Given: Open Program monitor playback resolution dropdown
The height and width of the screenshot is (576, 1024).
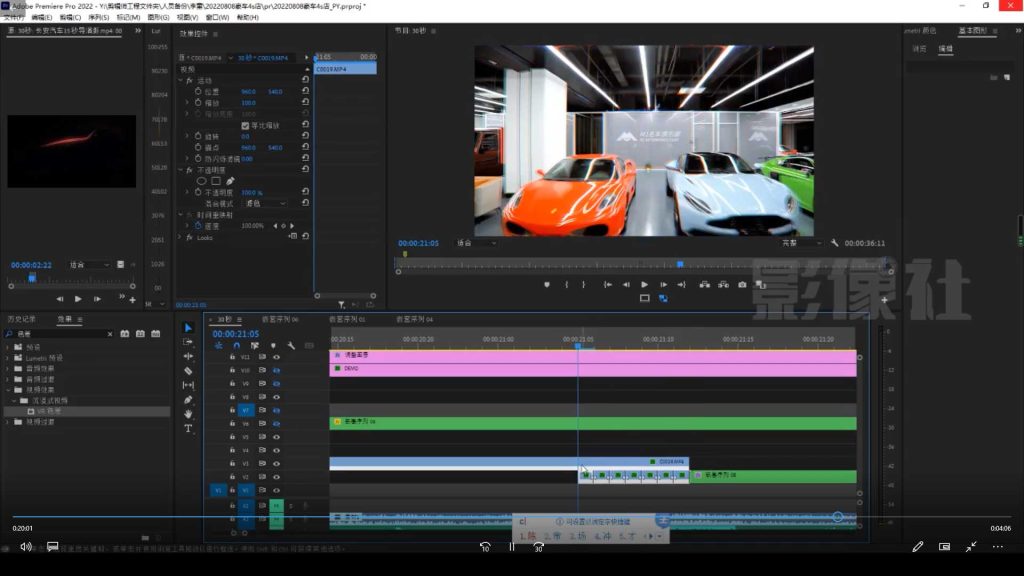Looking at the screenshot, I should click(x=801, y=243).
